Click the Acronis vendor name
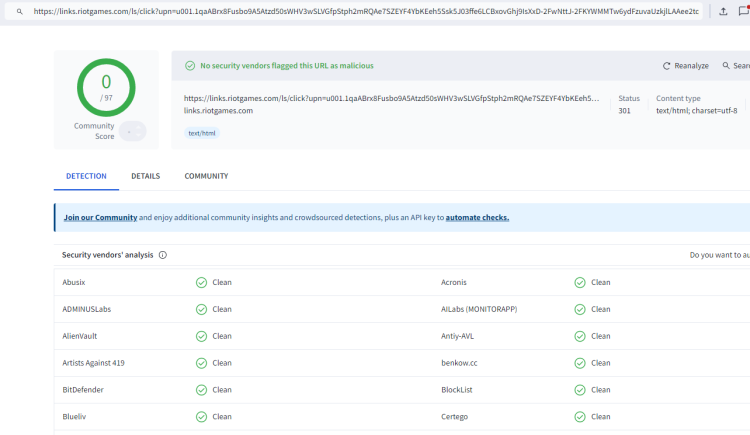Screen dimensions: 750x435 coord(453,282)
